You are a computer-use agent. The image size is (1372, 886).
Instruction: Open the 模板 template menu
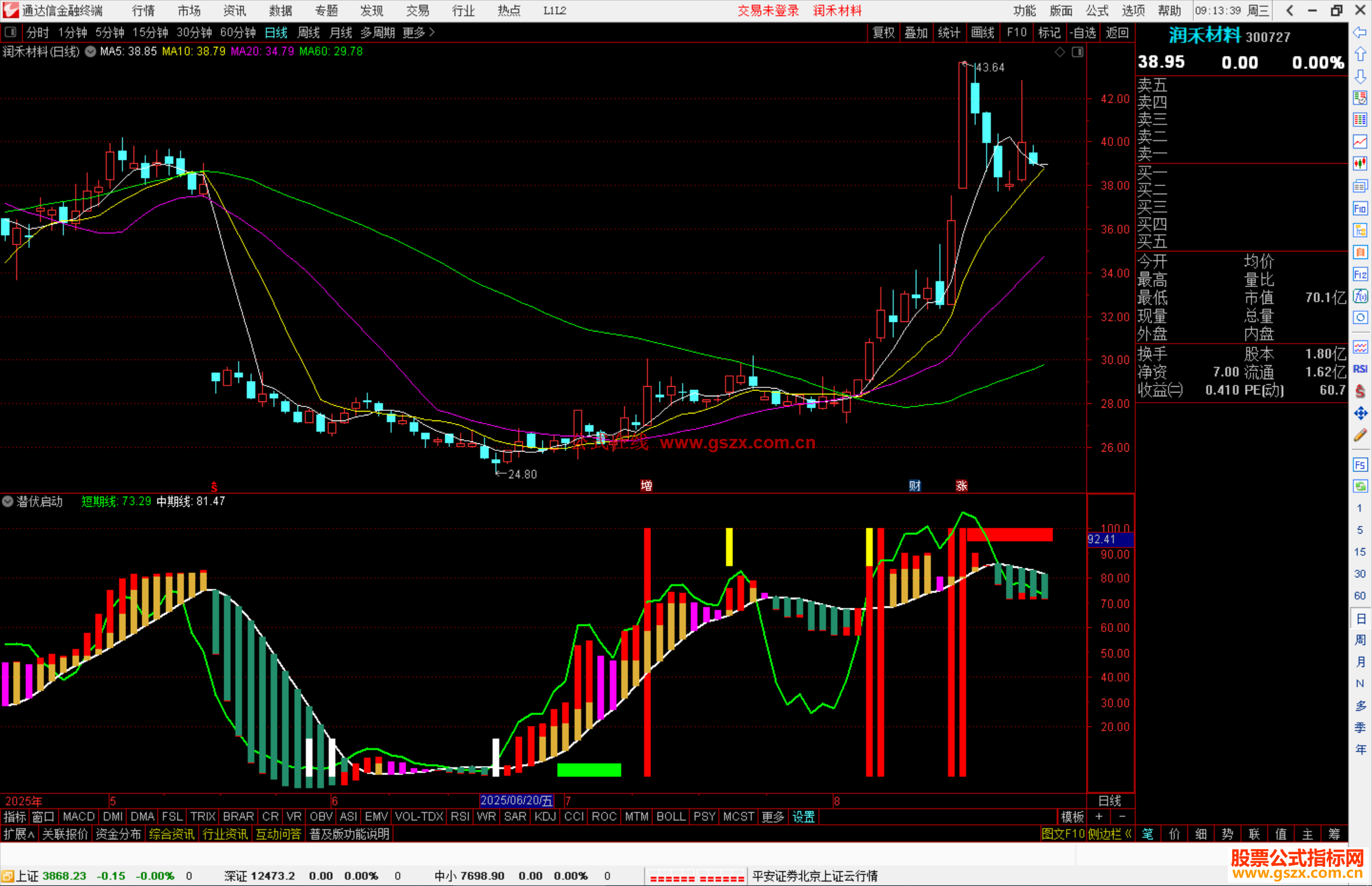[1072, 817]
